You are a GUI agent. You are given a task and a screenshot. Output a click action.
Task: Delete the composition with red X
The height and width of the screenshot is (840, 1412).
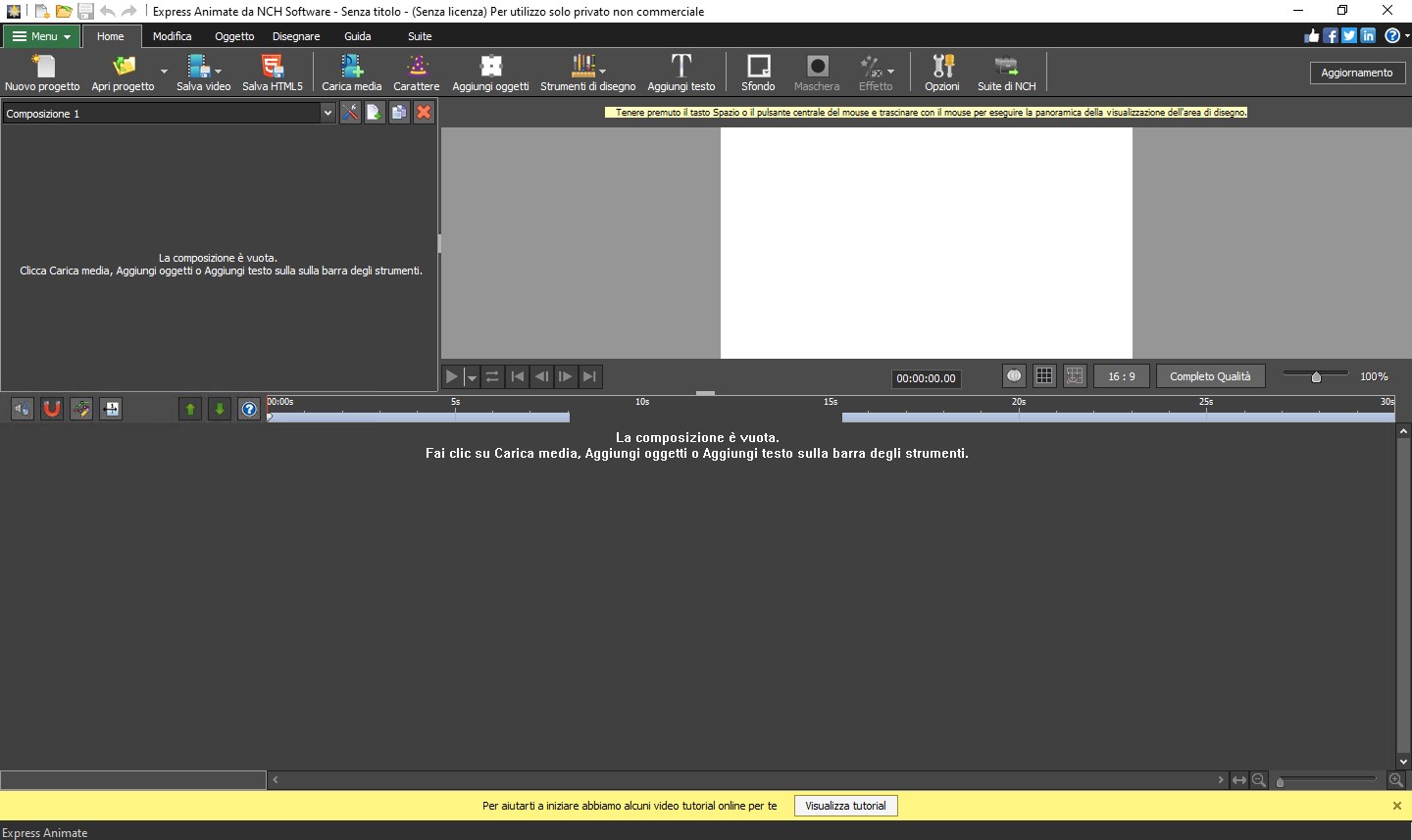click(424, 113)
